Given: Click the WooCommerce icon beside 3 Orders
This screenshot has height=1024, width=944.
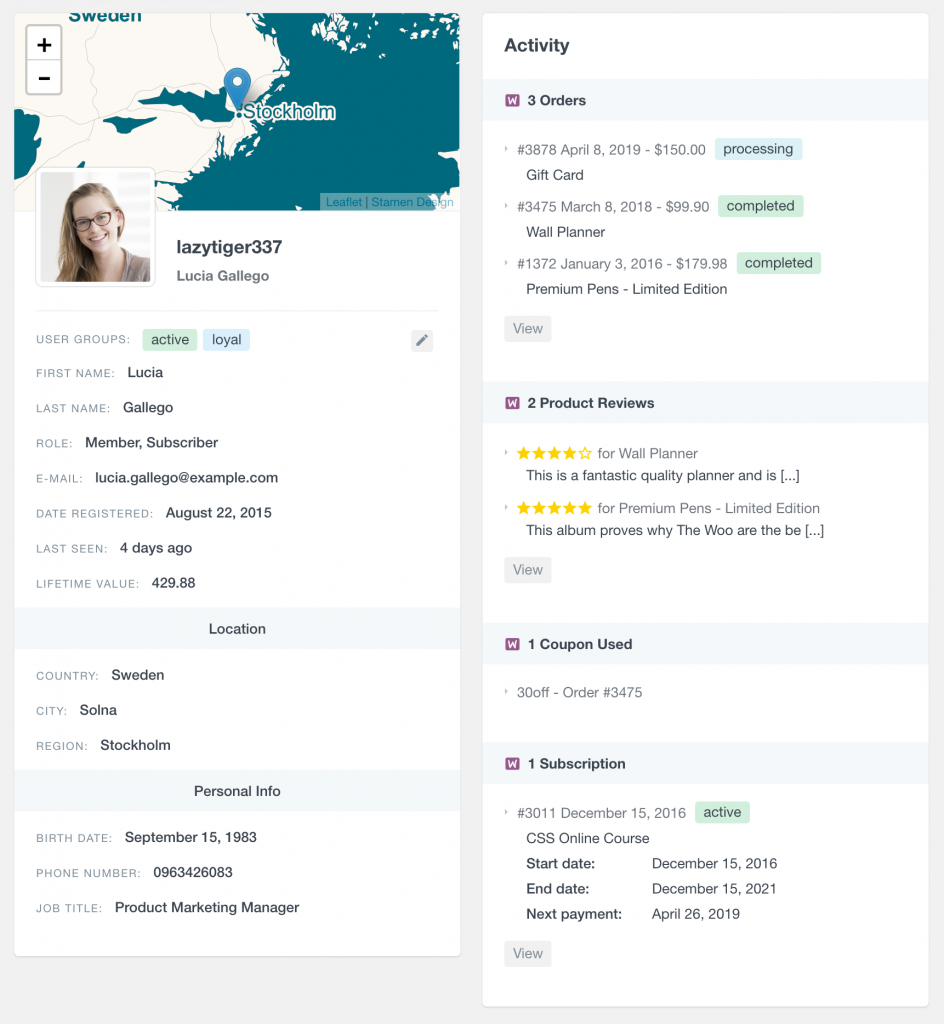Looking at the screenshot, I should [513, 100].
